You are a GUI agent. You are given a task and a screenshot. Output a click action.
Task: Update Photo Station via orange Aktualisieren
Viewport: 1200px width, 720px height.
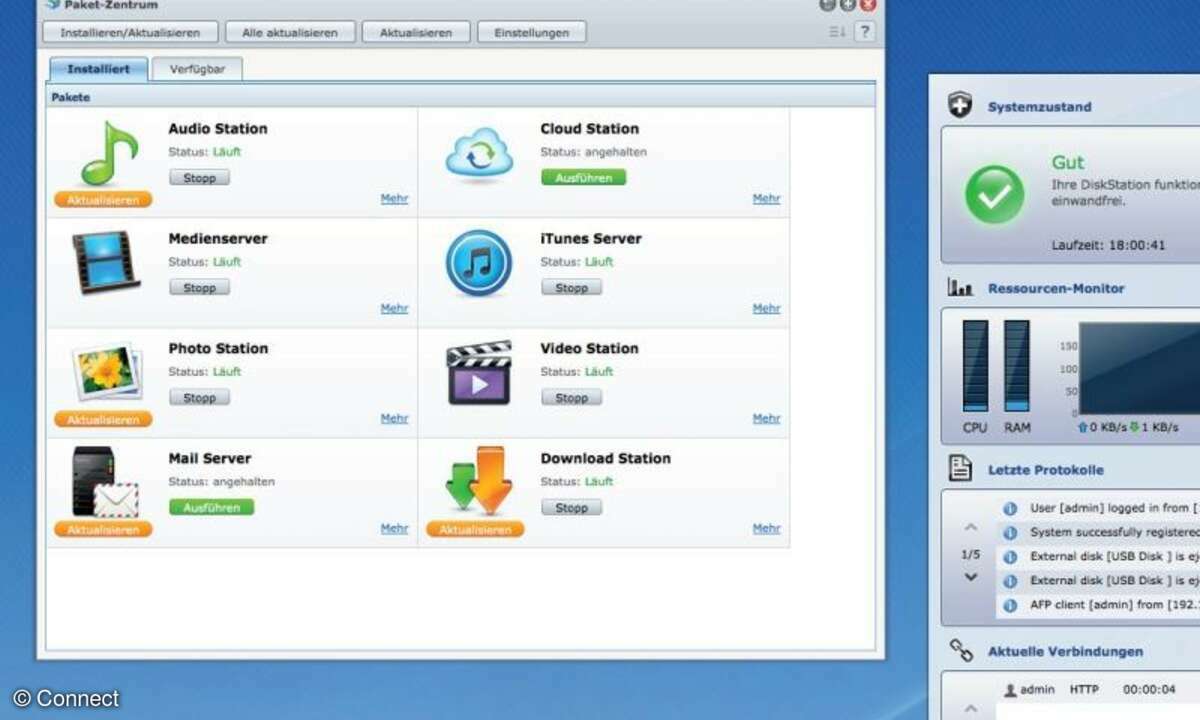tap(103, 420)
